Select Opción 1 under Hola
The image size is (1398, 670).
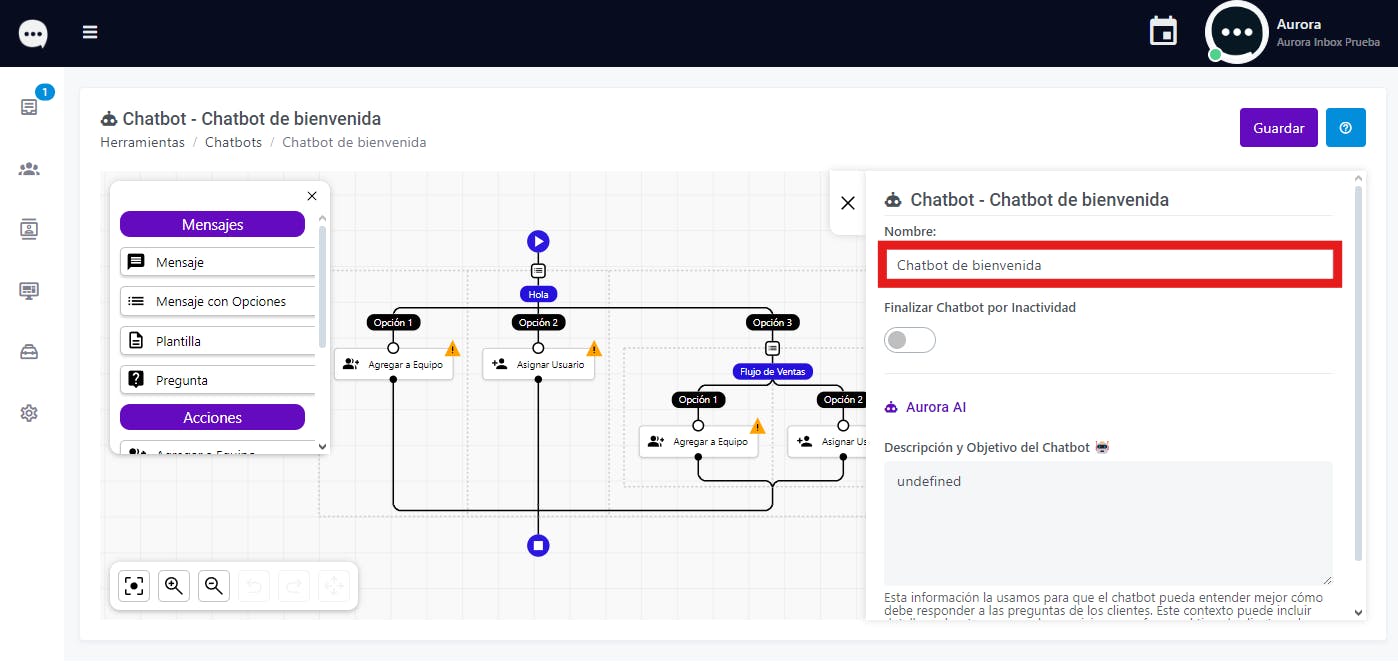tap(391, 322)
